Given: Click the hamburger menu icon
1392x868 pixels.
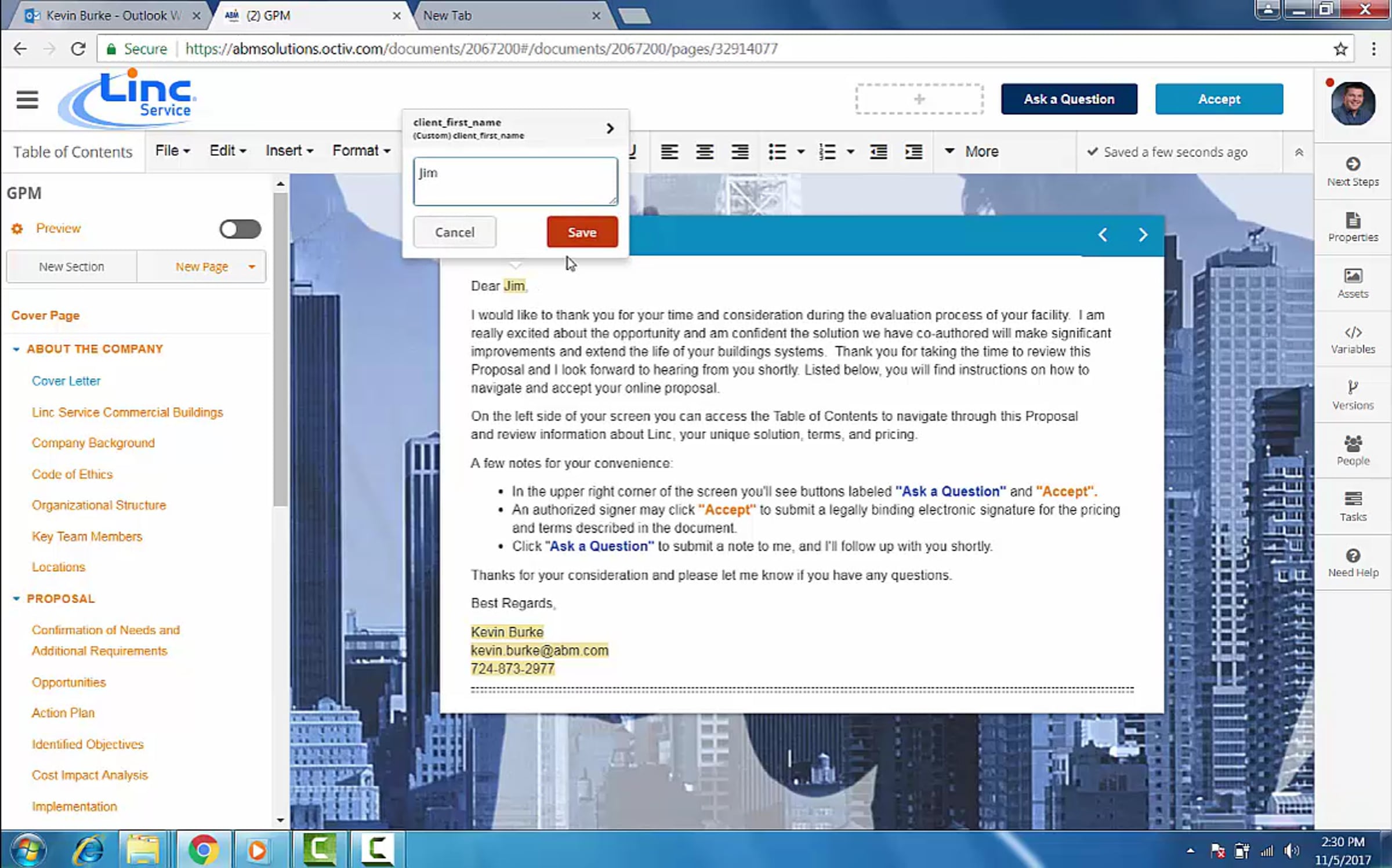Looking at the screenshot, I should [27, 100].
